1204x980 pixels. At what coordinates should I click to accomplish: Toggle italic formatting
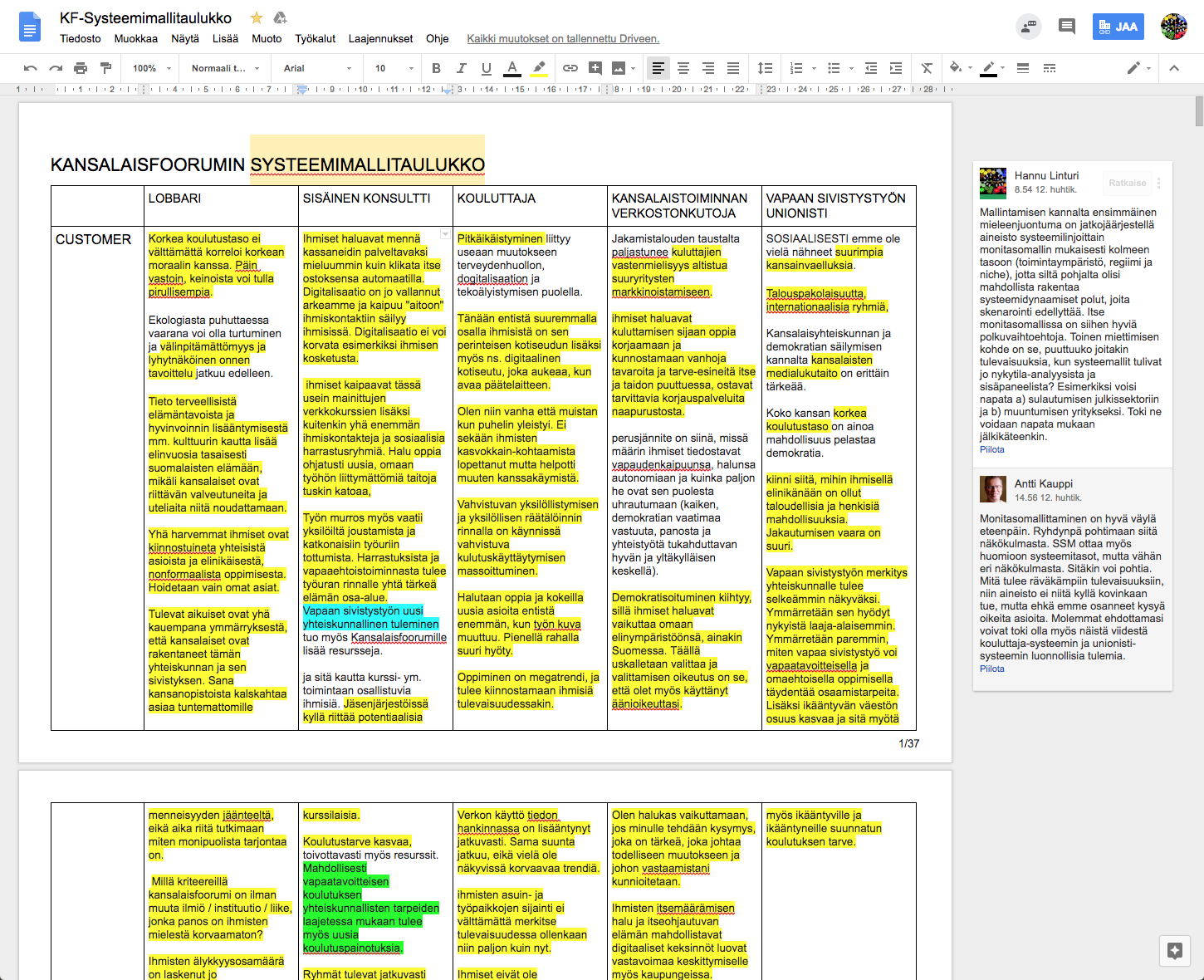(x=461, y=68)
